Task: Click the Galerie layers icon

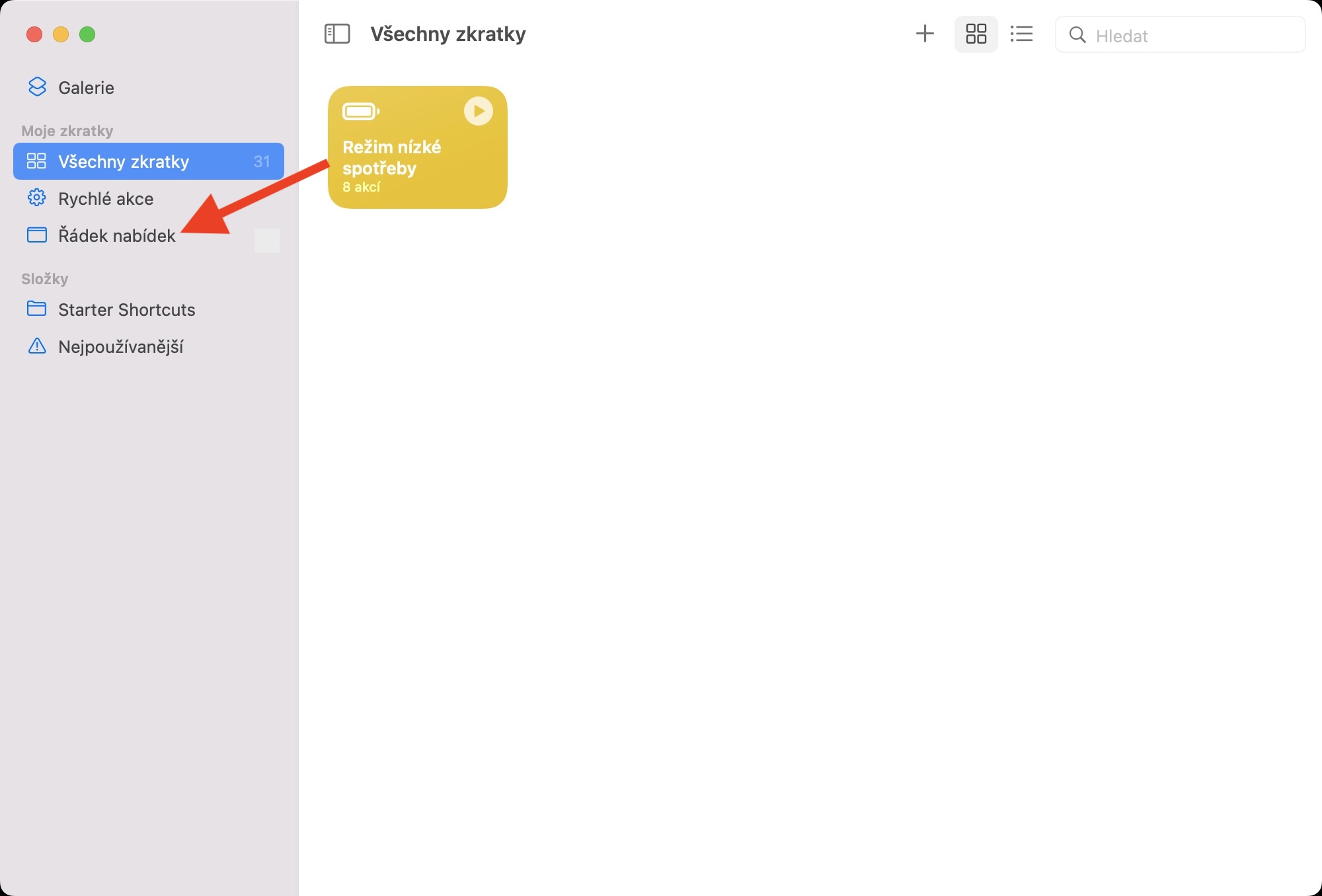Action: click(37, 87)
